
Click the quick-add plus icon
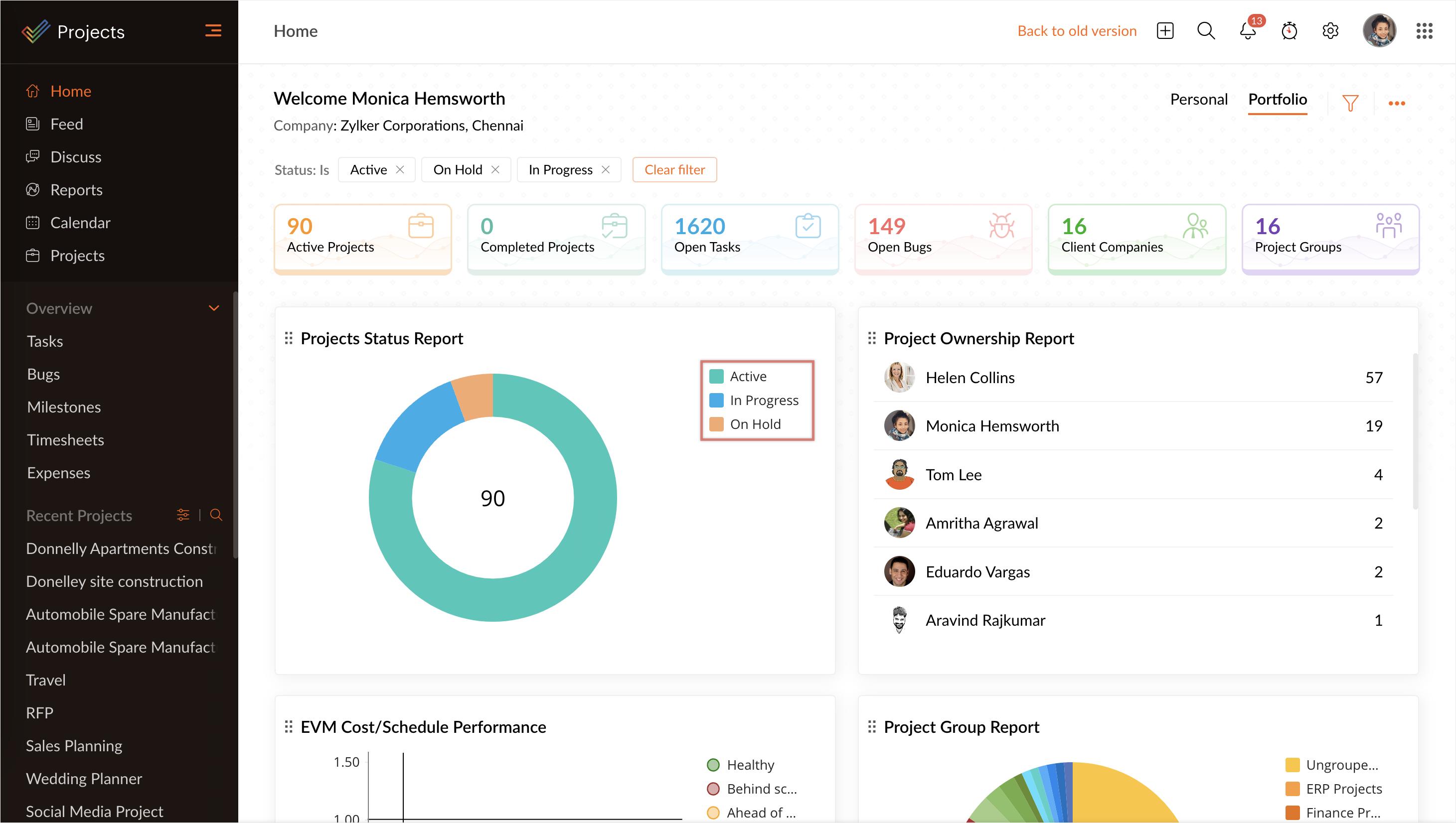[1165, 31]
